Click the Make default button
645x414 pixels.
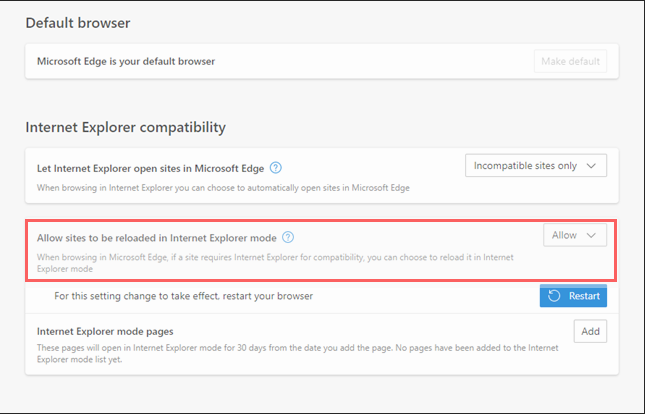tap(570, 61)
